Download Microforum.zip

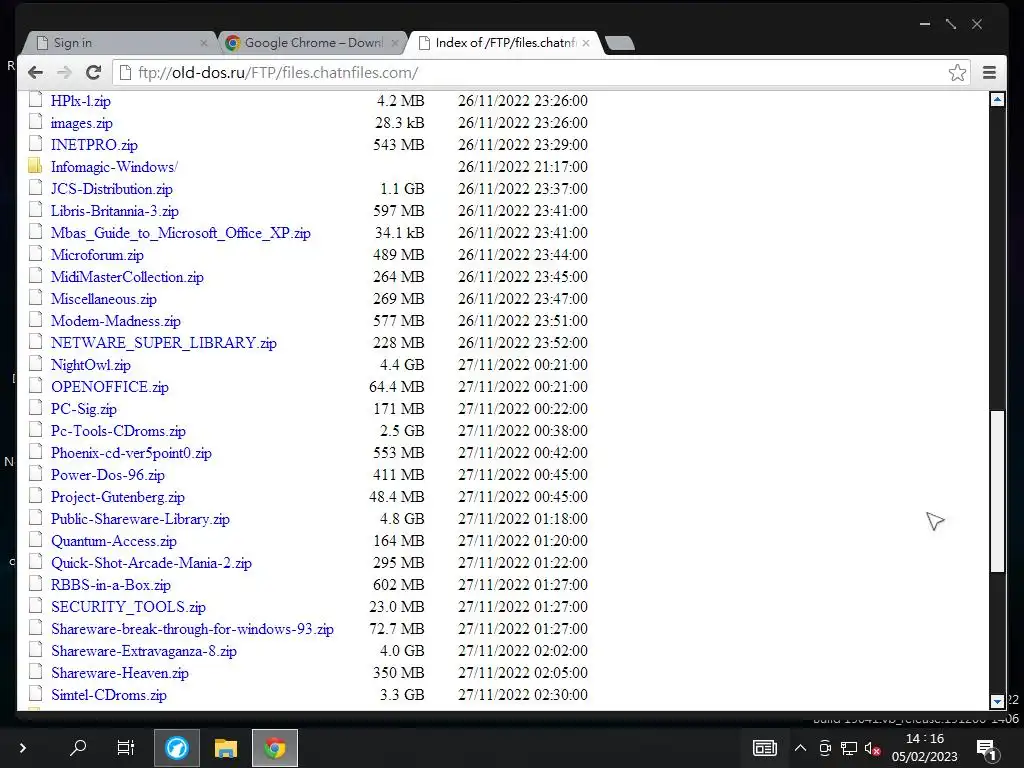(x=97, y=255)
